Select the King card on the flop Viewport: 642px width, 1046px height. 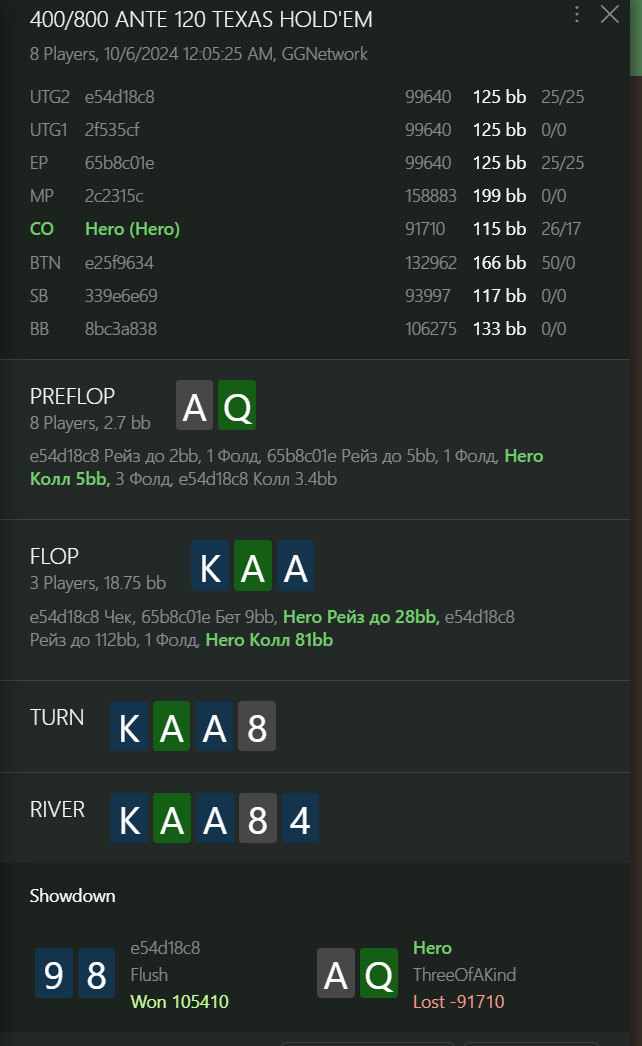(x=210, y=566)
